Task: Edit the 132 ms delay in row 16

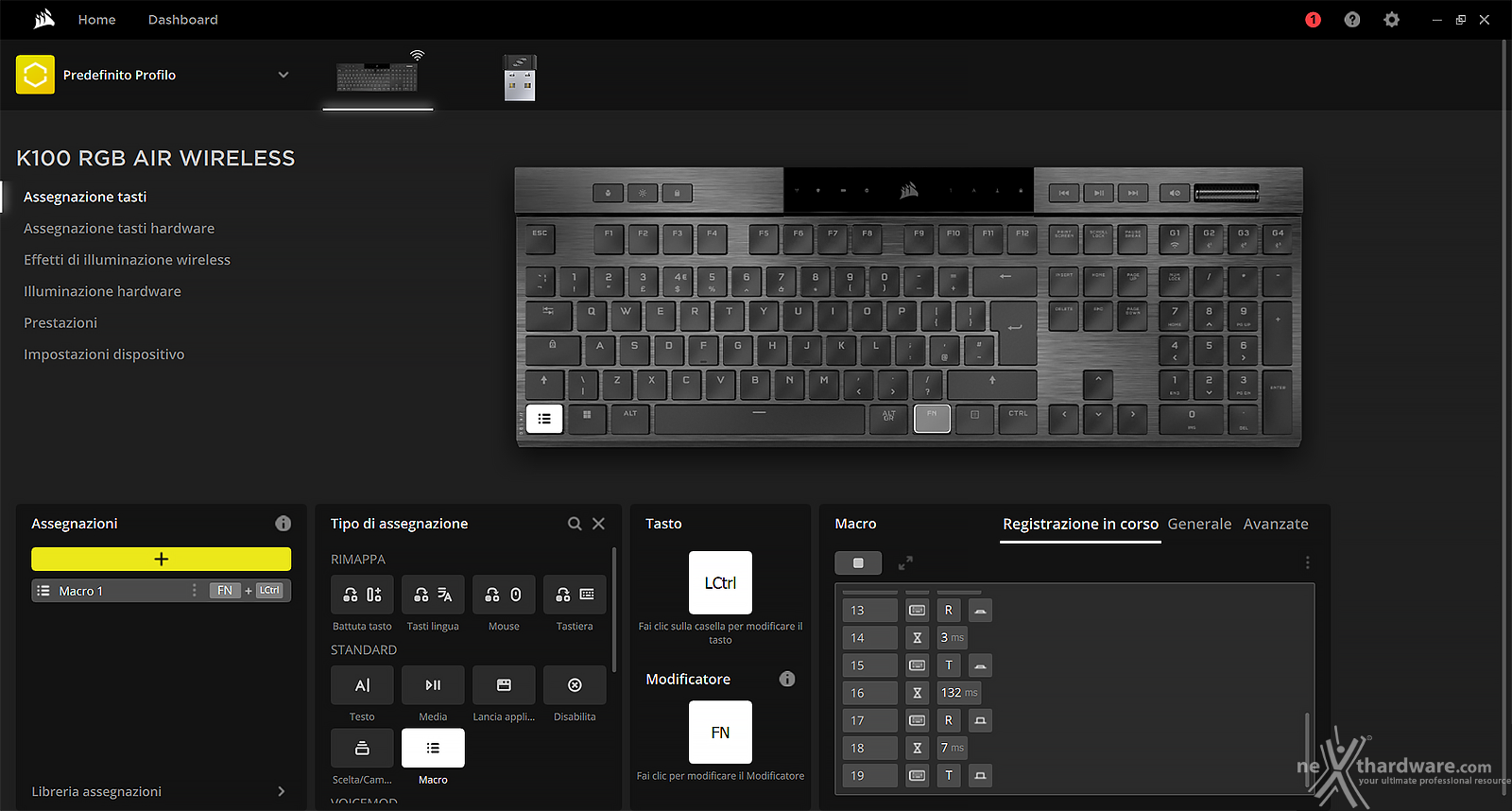Action: click(x=959, y=693)
